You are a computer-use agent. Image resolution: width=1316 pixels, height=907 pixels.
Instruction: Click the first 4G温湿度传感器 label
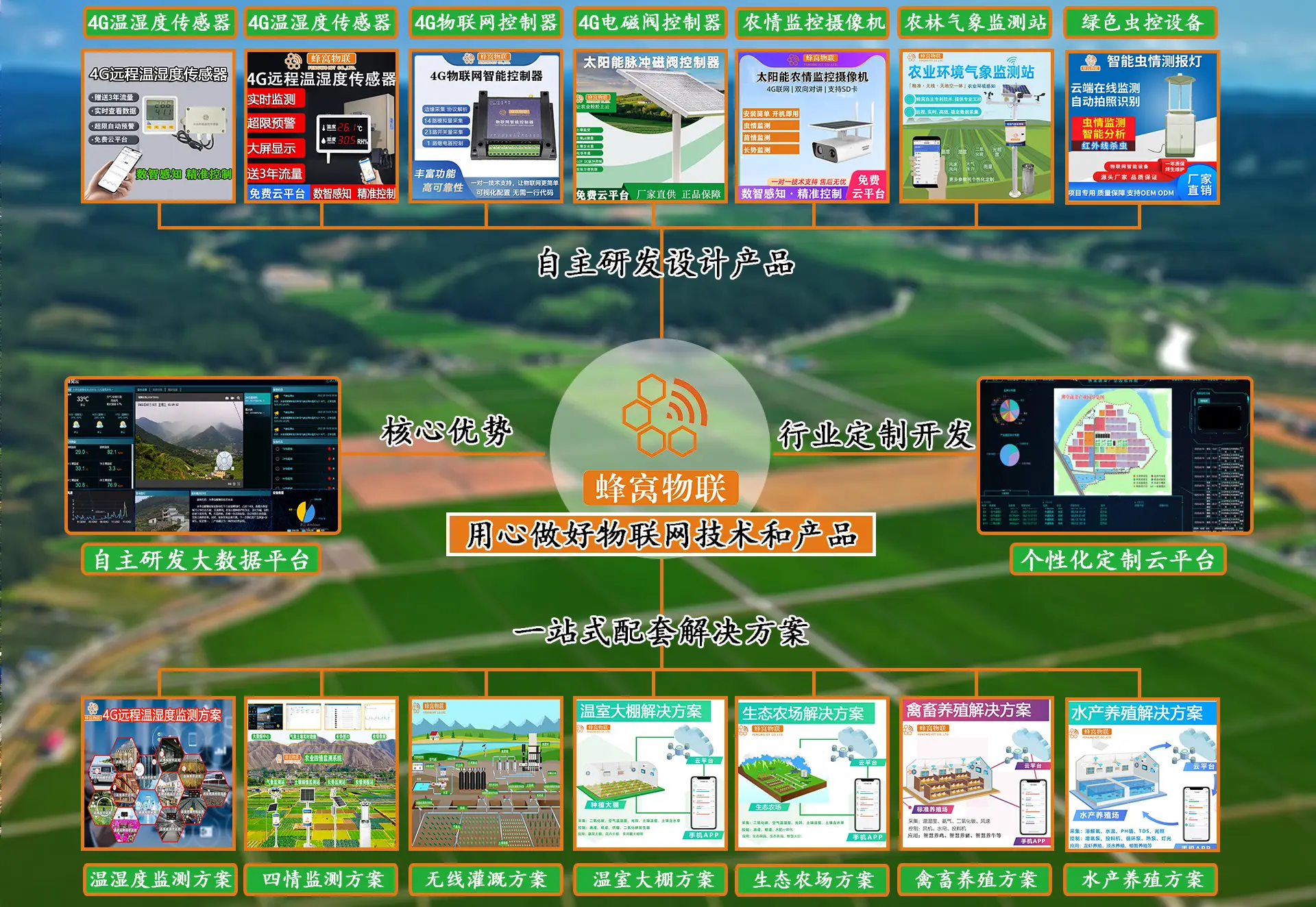pos(159,23)
